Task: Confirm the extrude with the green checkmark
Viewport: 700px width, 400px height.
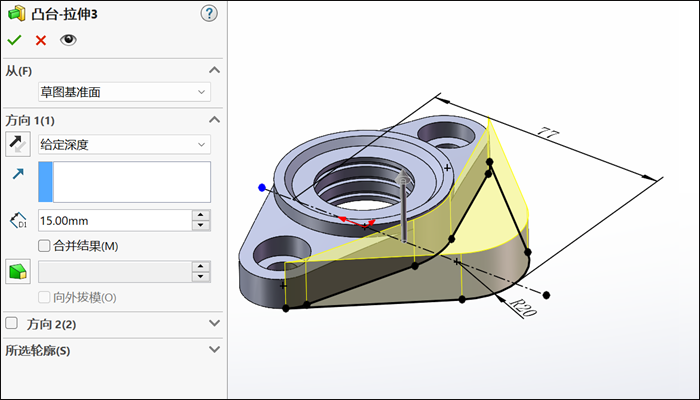Action: click(x=14, y=40)
